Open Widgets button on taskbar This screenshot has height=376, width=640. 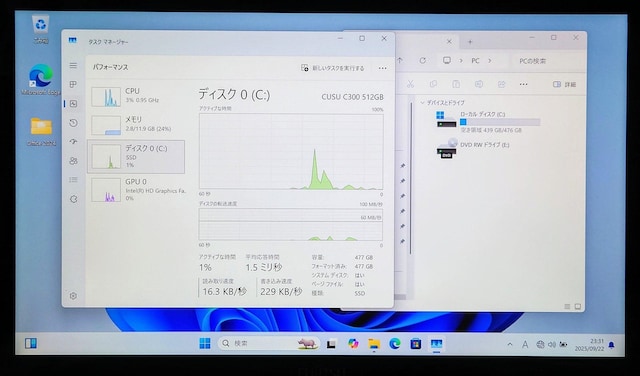click(x=31, y=343)
